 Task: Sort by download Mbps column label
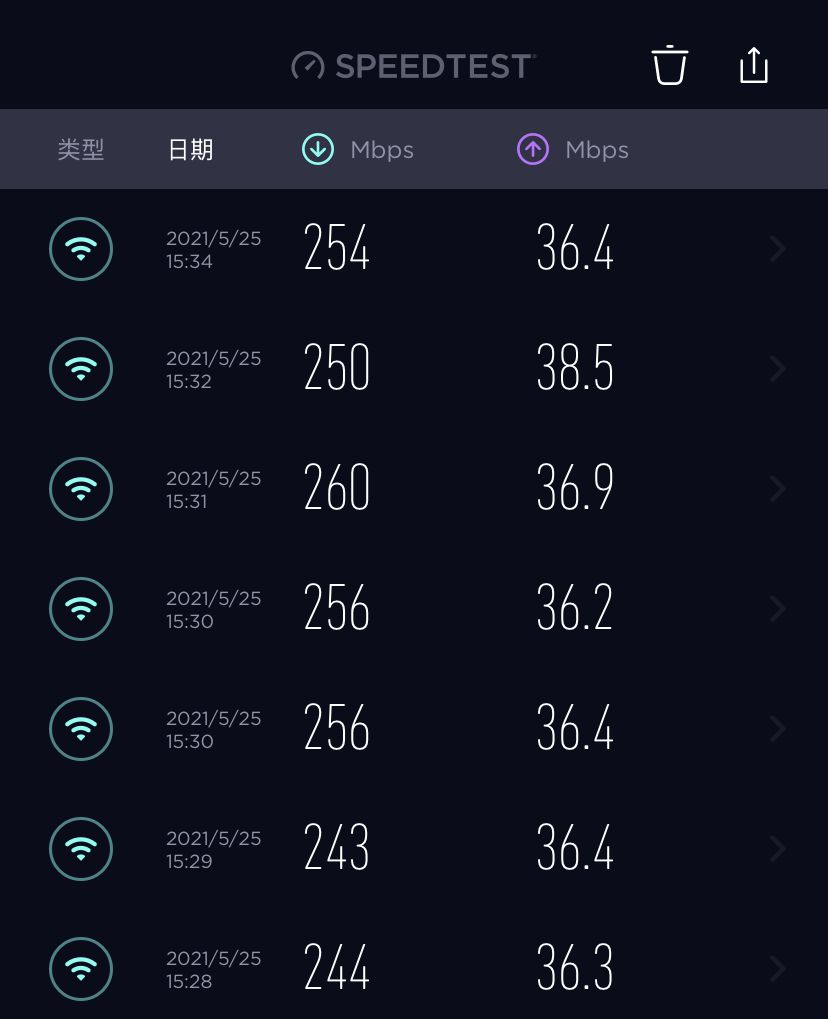point(382,150)
